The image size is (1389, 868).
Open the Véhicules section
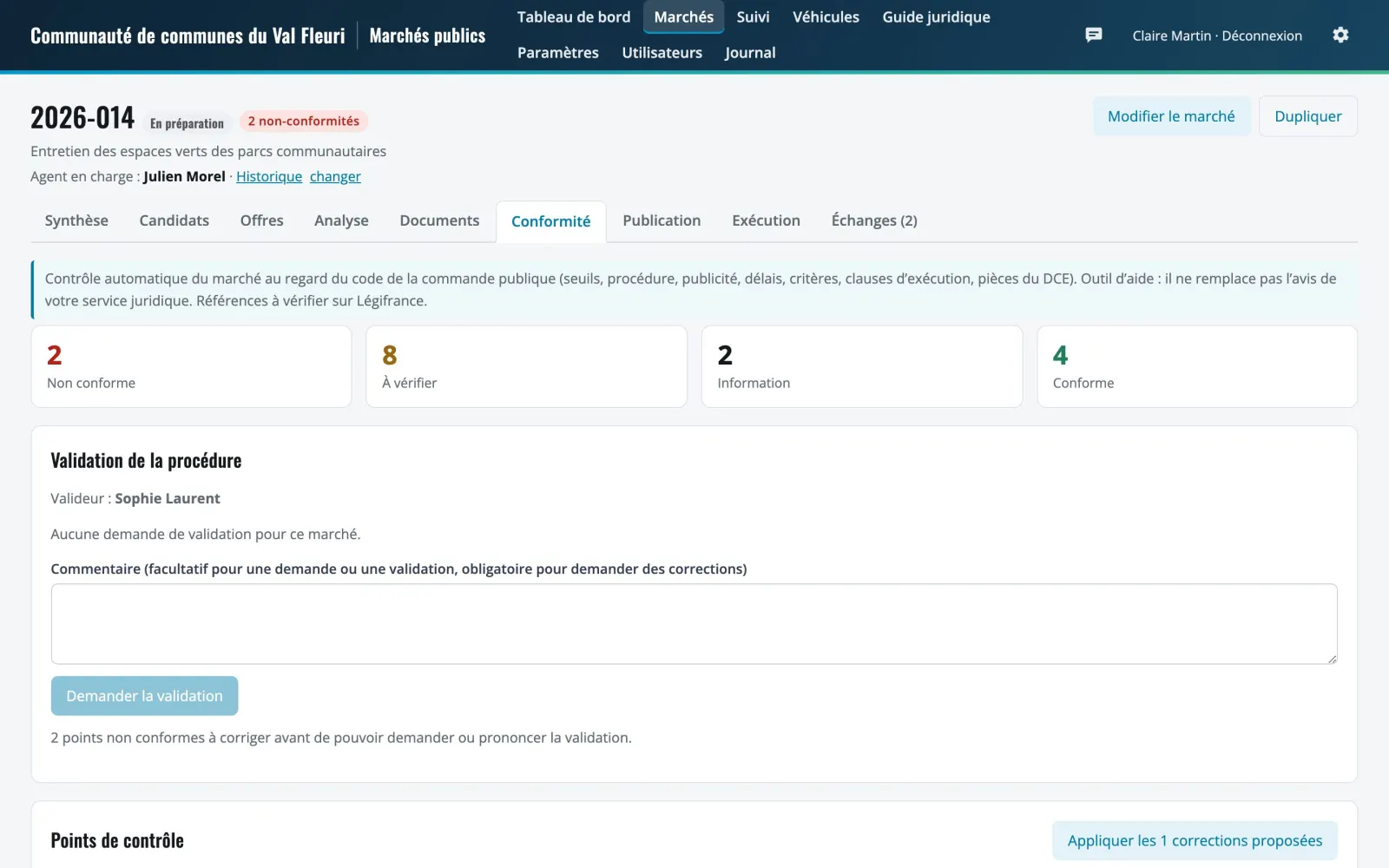click(826, 16)
